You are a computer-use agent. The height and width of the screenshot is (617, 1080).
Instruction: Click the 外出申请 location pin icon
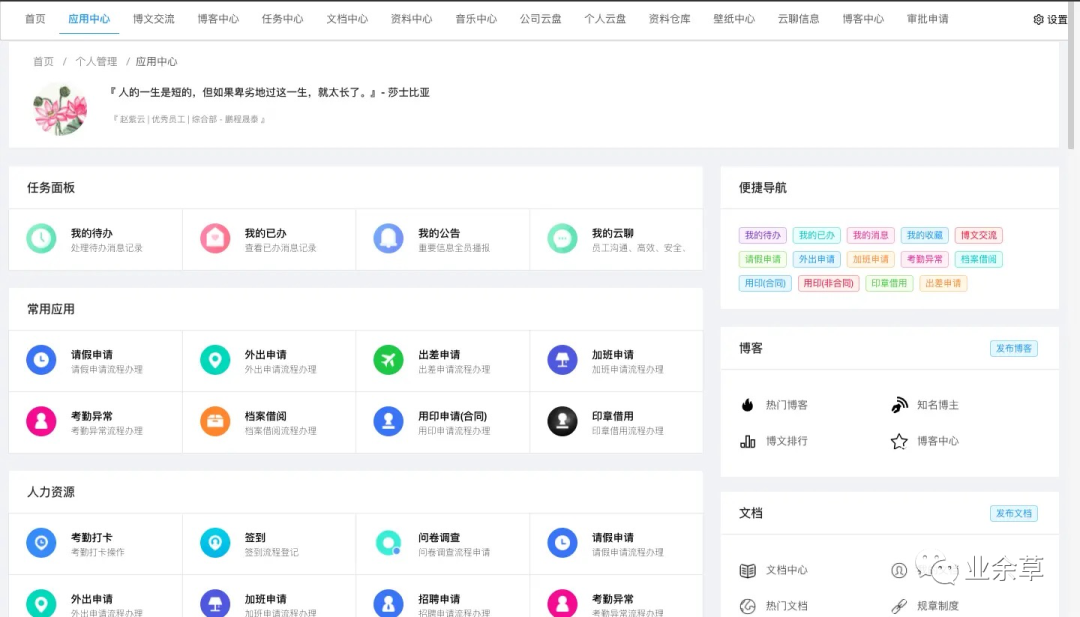[215, 361]
